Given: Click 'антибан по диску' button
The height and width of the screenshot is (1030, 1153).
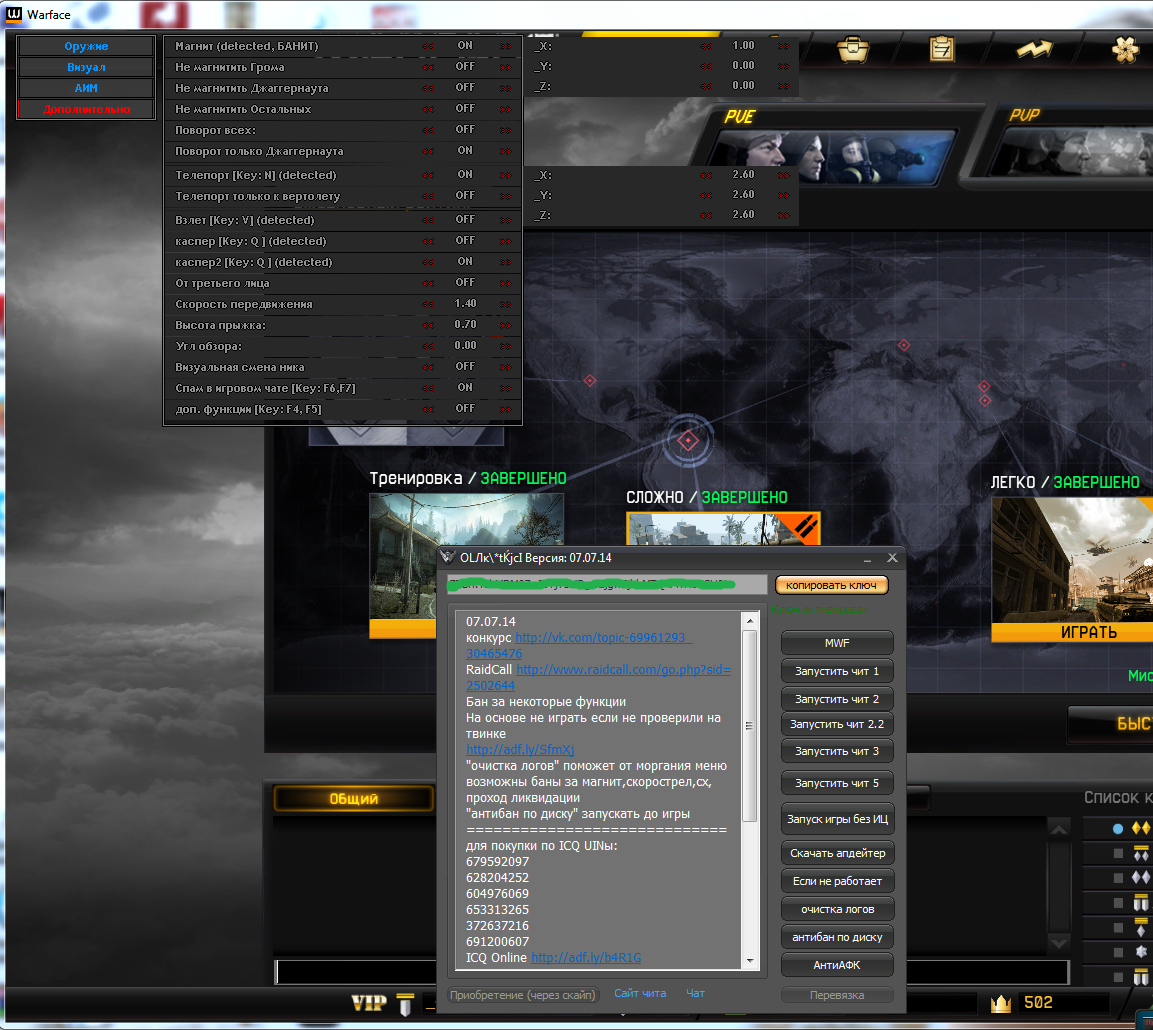Looking at the screenshot, I should [837, 937].
